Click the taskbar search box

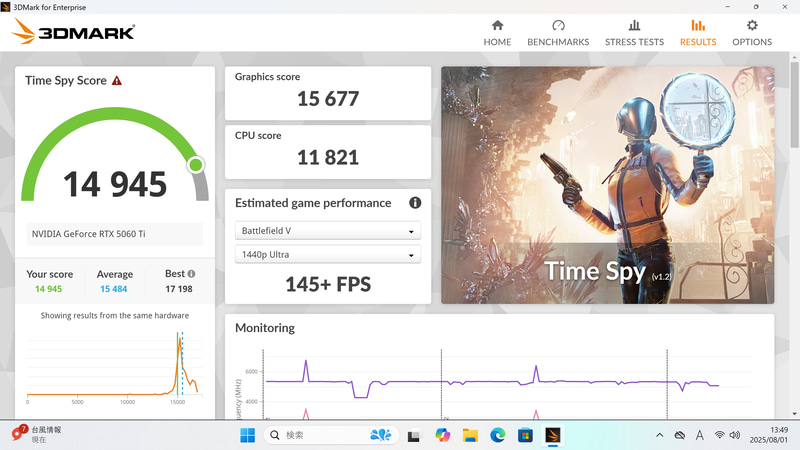click(331, 435)
